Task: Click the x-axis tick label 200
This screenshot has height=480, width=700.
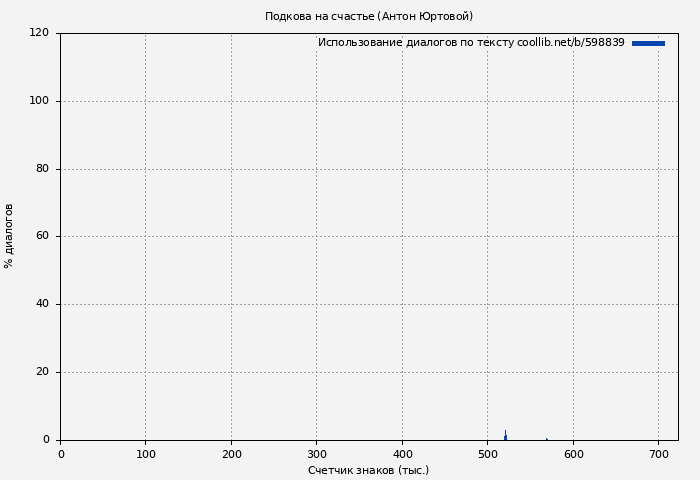Action: (231, 454)
